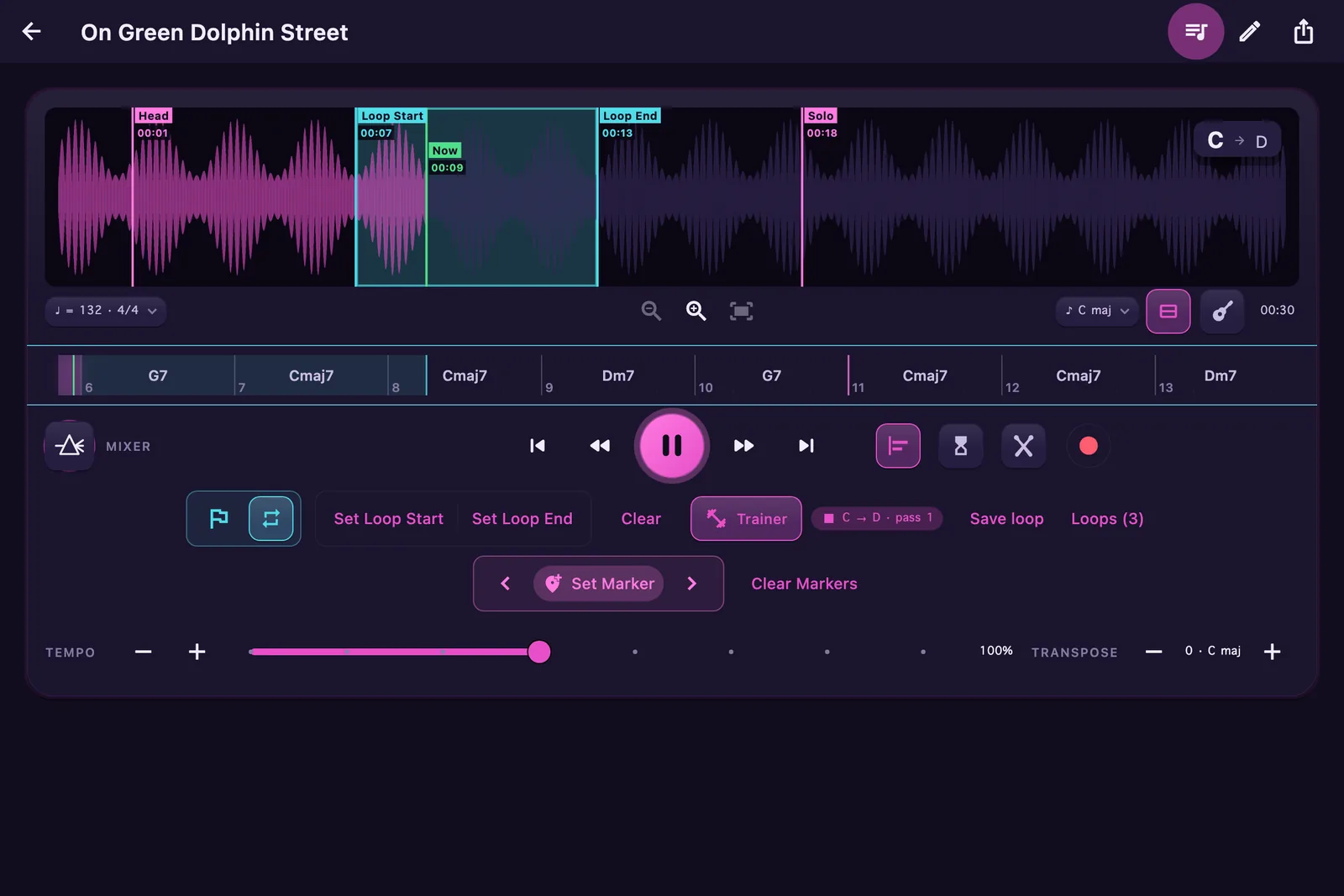Viewport: 1344px width, 896px height.
Task: Open the playlist queue icon
Action: click(x=1195, y=32)
